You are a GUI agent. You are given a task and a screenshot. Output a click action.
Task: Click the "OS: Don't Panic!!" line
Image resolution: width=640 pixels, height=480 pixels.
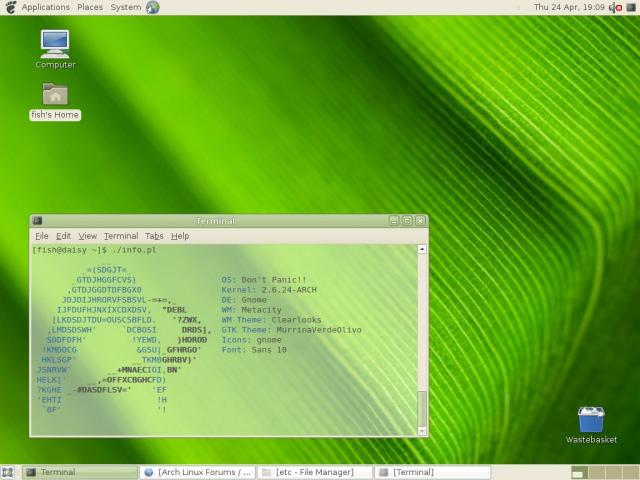point(264,280)
